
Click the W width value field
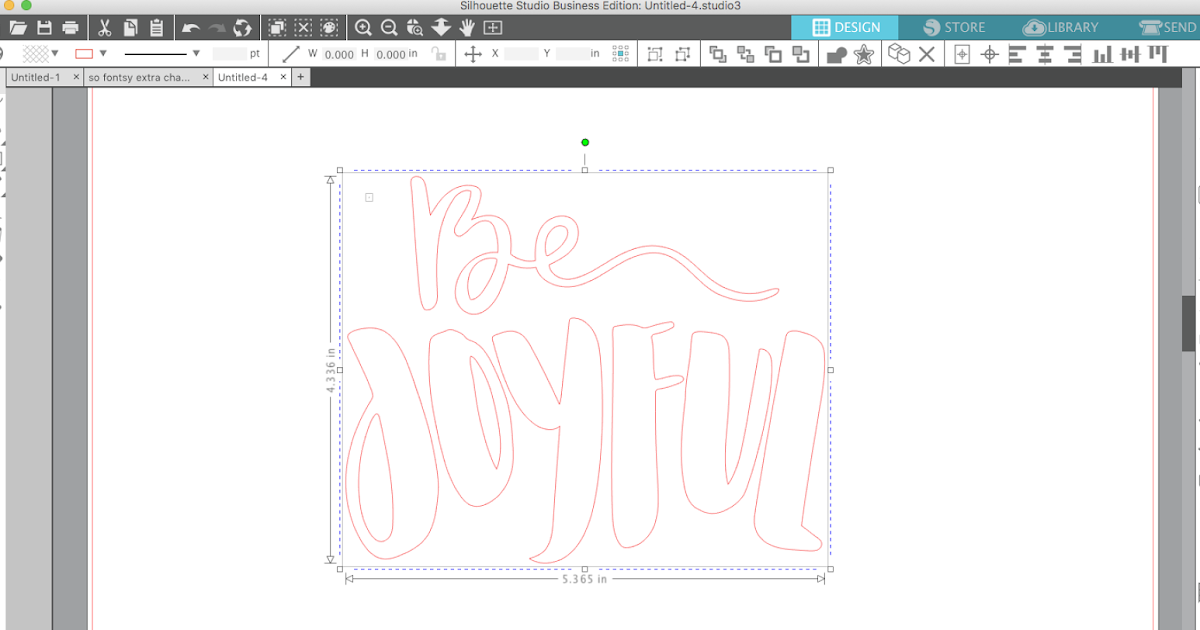338,54
